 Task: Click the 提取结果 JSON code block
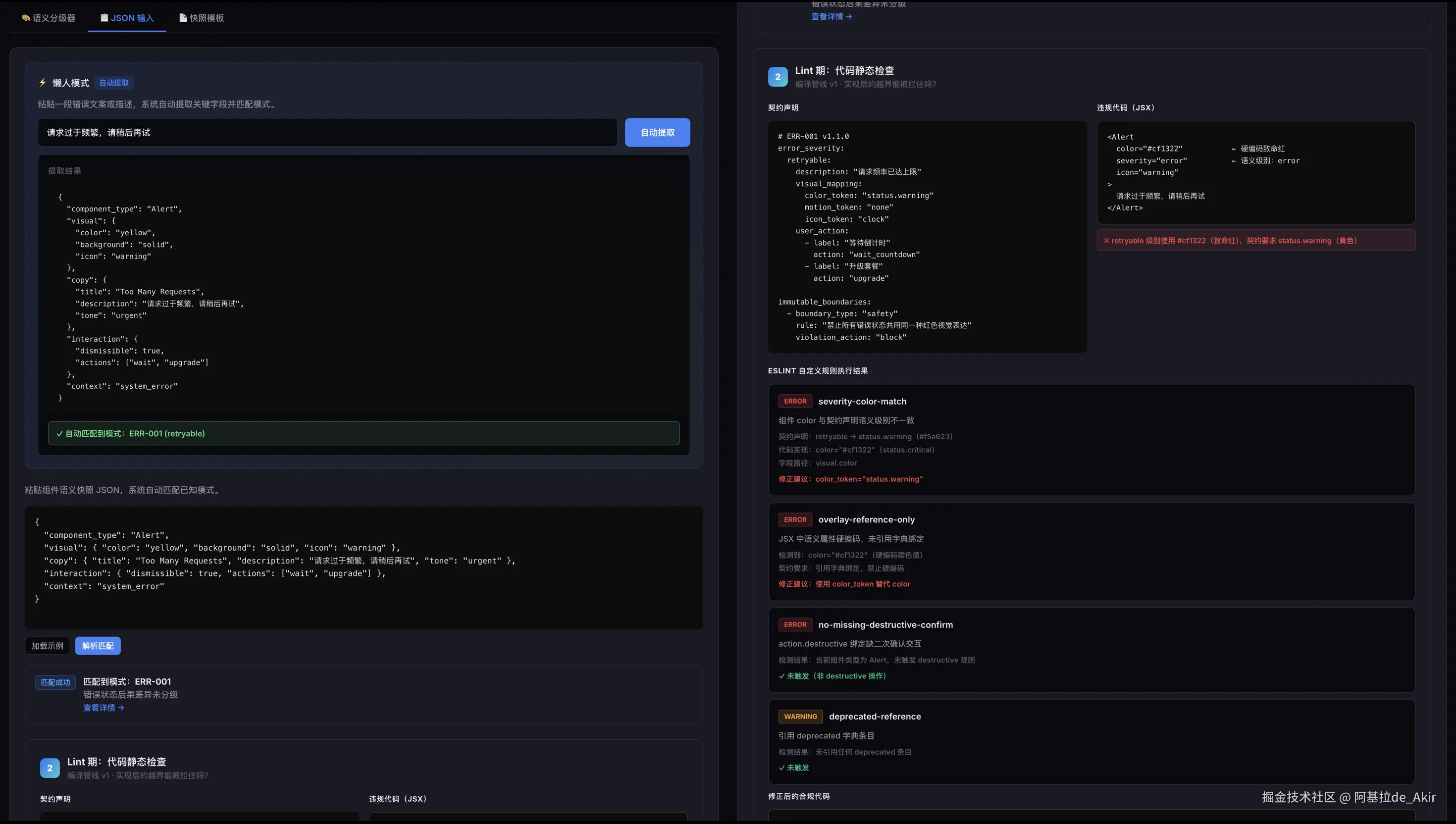(x=364, y=297)
